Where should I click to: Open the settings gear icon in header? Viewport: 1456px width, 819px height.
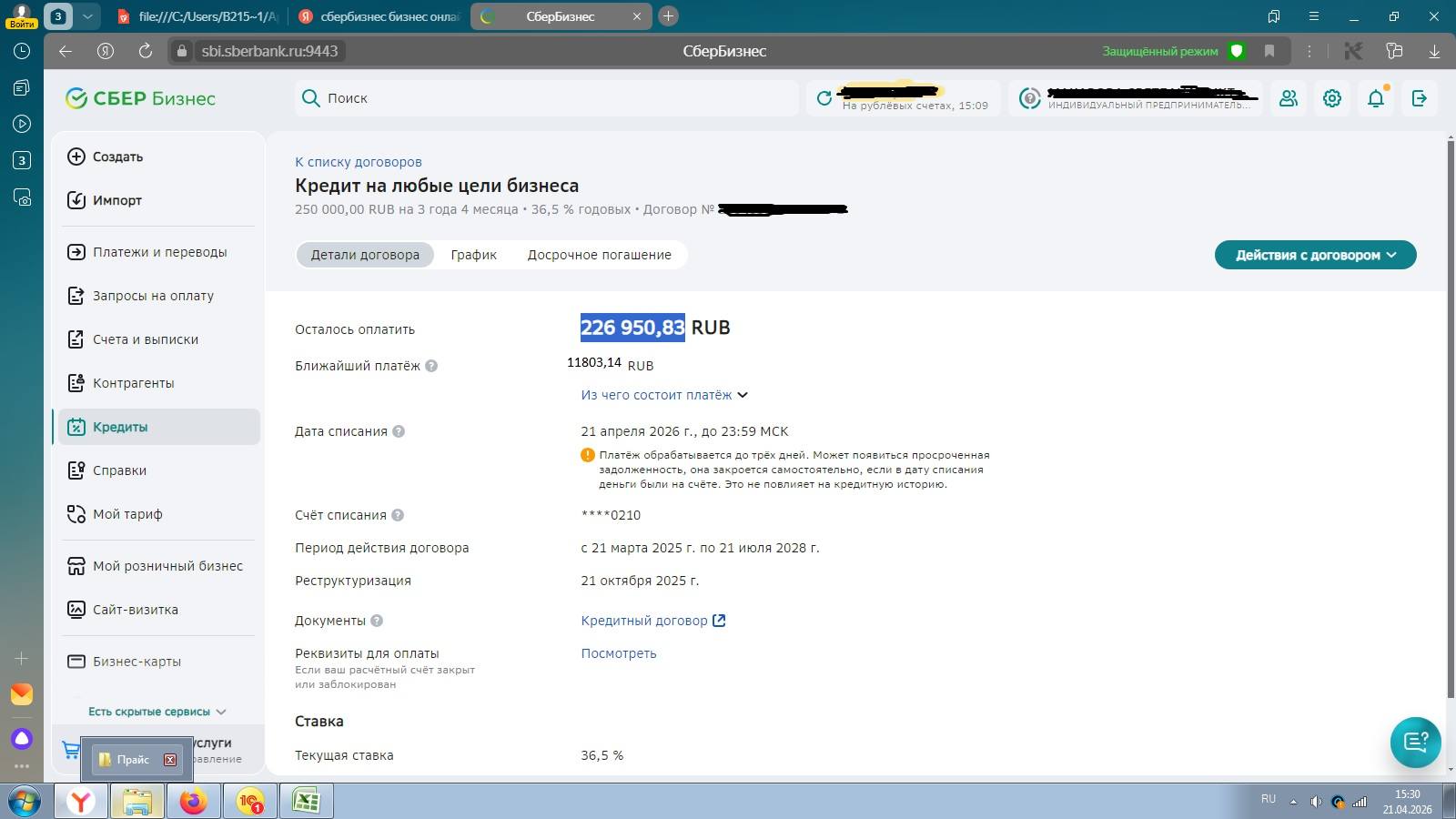[1332, 98]
